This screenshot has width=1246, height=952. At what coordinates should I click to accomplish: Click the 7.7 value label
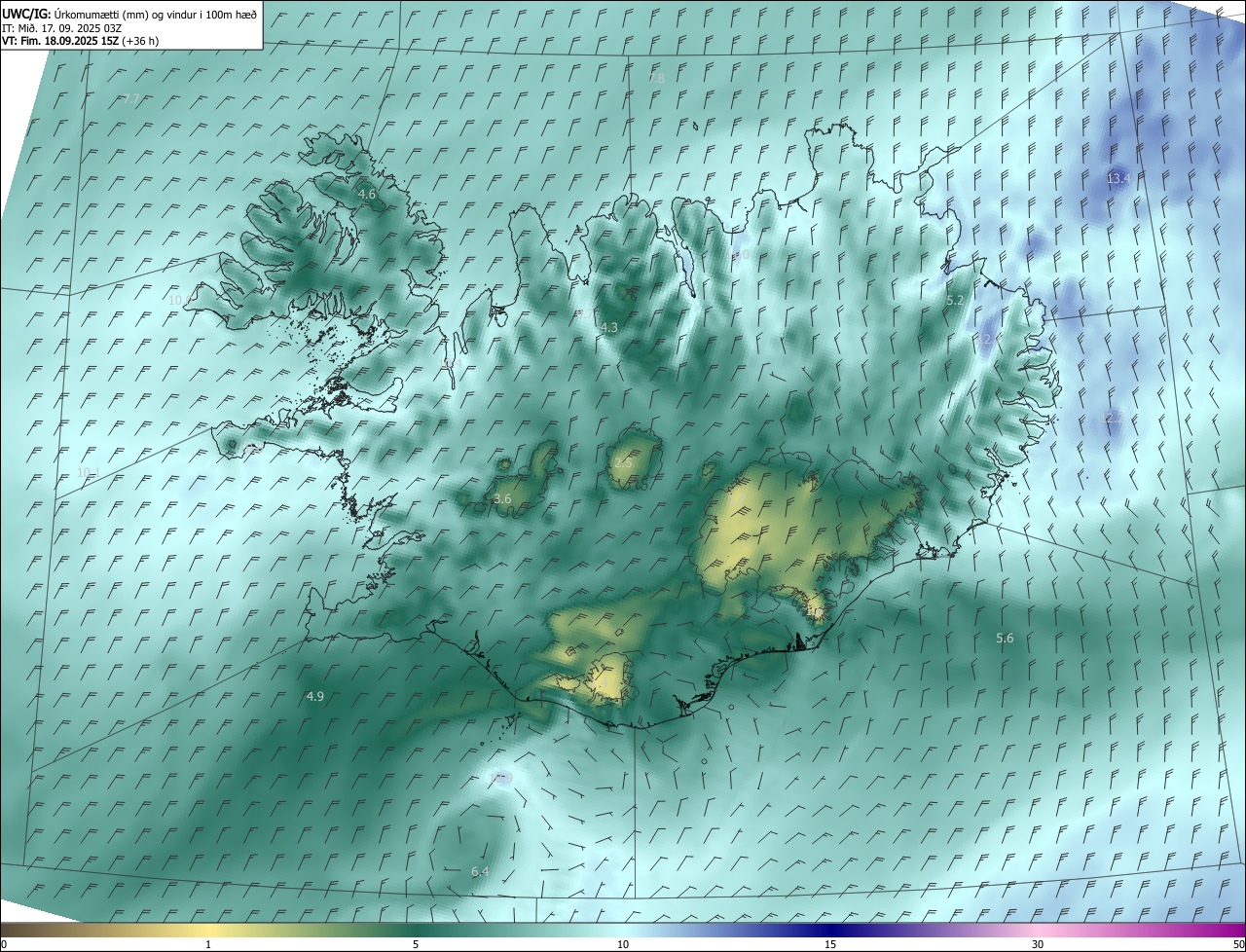pyautogui.click(x=131, y=98)
